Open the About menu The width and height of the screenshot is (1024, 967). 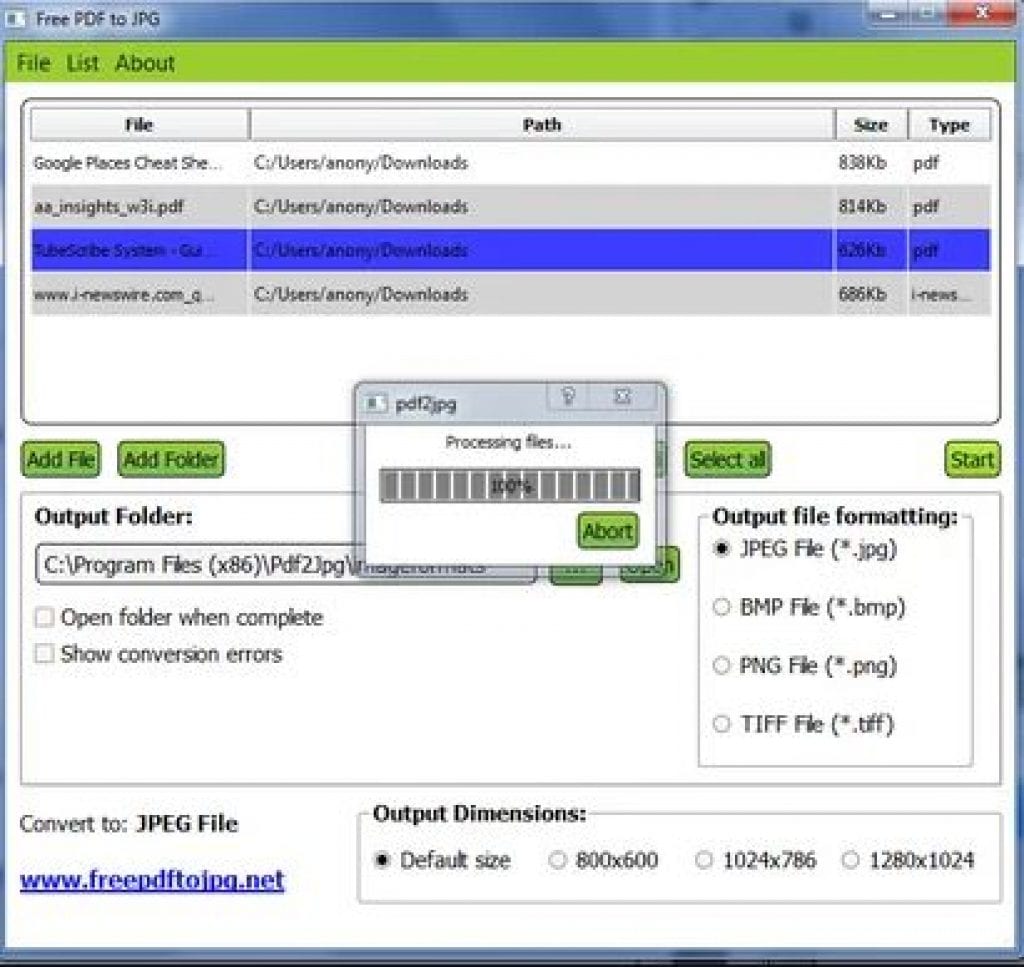coord(145,63)
